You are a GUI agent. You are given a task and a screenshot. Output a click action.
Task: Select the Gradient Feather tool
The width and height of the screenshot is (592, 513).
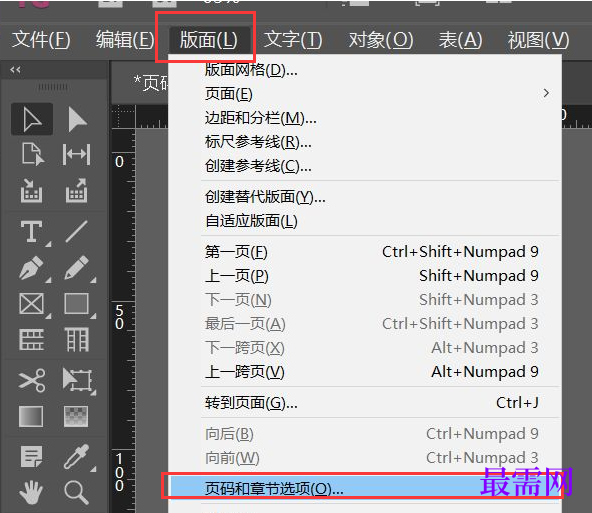pyautogui.click(x=76, y=416)
